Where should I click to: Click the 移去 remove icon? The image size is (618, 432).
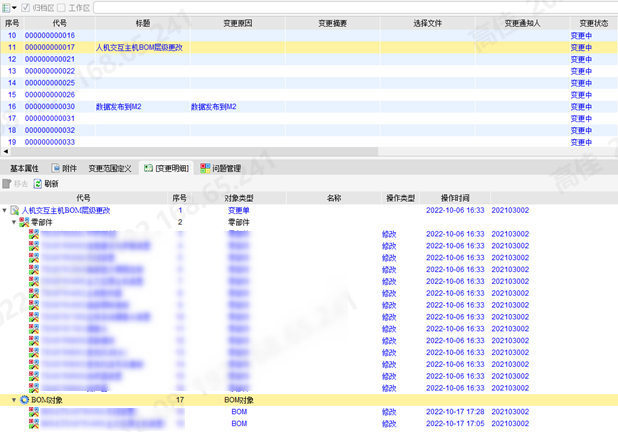pos(8,184)
